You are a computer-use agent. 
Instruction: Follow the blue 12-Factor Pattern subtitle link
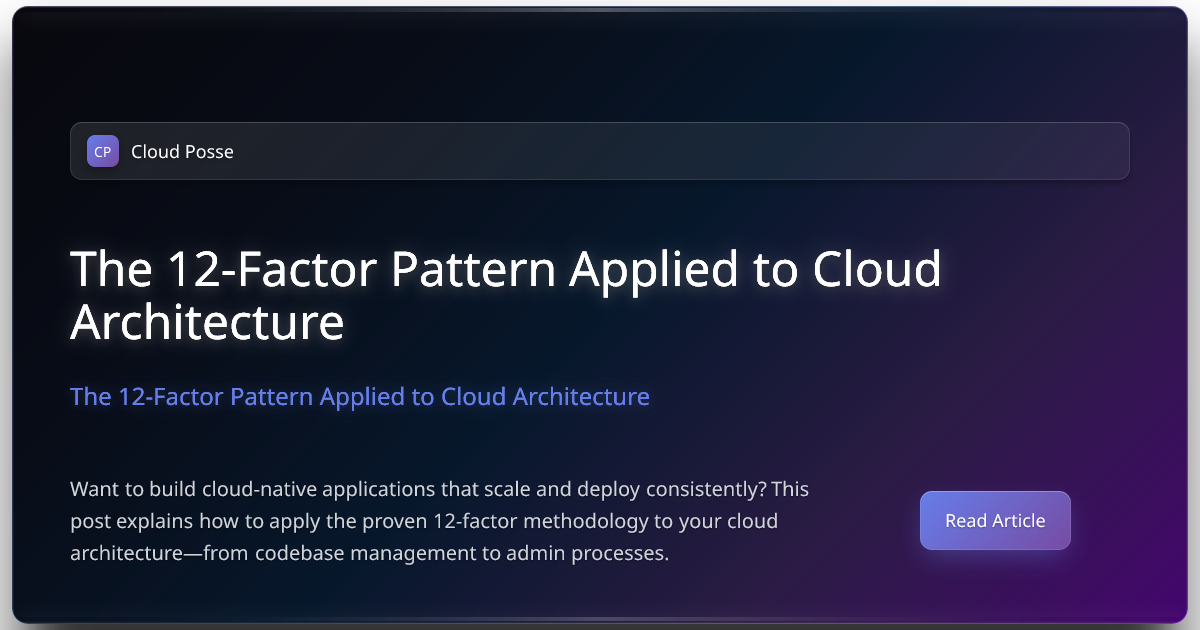[x=360, y=396]
